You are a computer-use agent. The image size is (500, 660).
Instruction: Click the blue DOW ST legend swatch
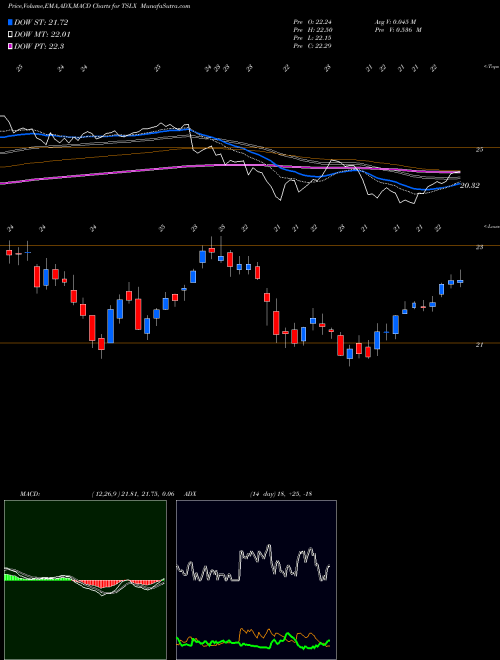10,22
